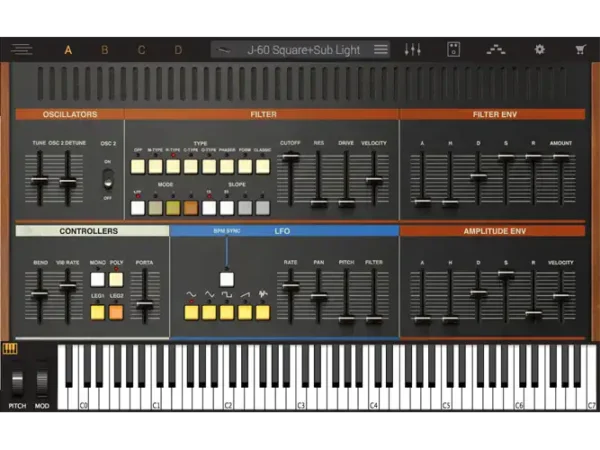Image resolution: width=600 pixels, height=450 pixels.
Task: Enable LEG2 legato mode
Action: (116, 312)
